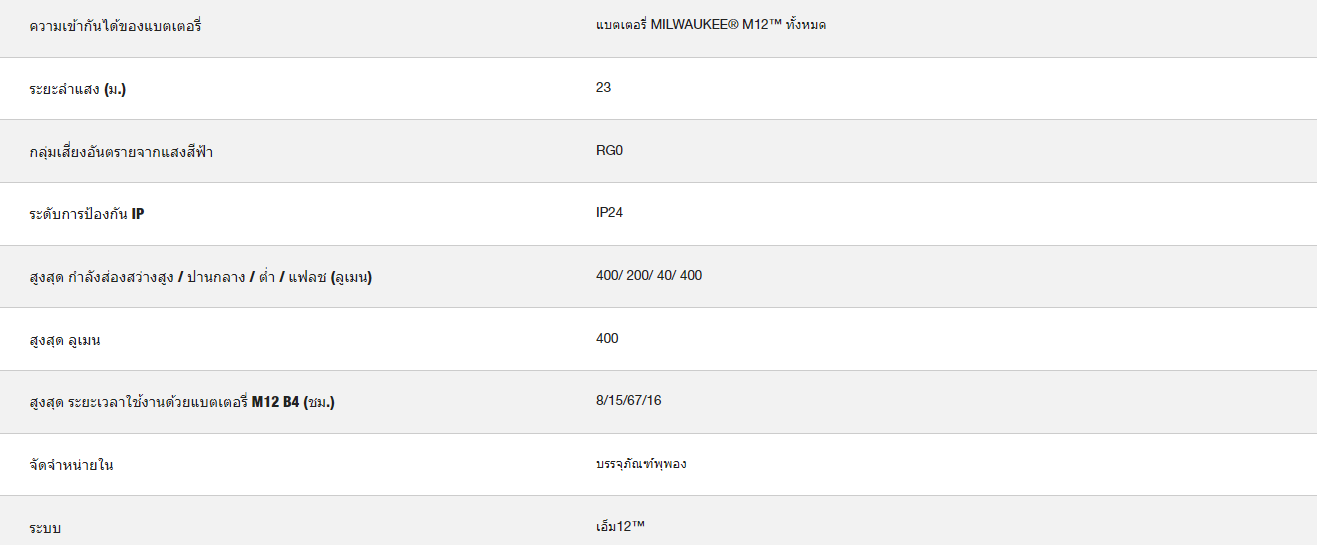Select the 400/ 200/ 40/ 400 value
This screenshot has width=1317, height=545.
(649, 275)
